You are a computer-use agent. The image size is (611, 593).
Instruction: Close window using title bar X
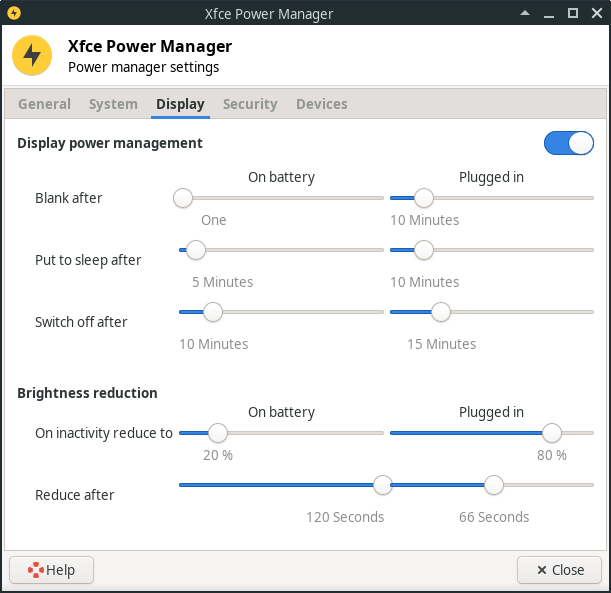tap(597, 13)
